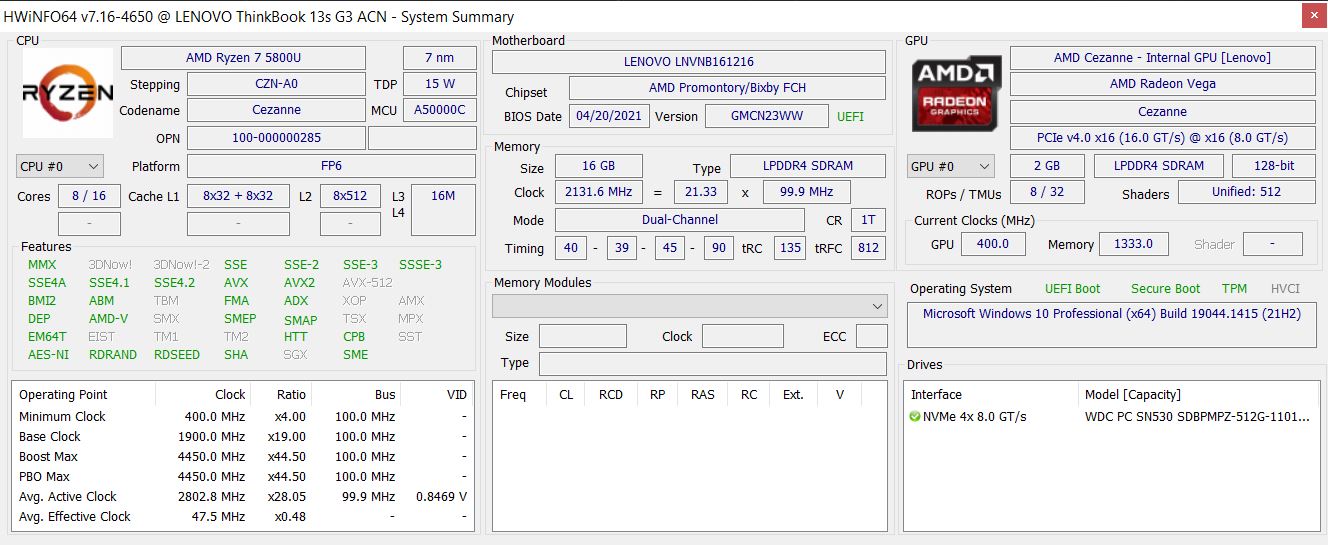1328x545 pixels.
Task: Click the AMD-V feature label
Action: (x=108, y=319)
